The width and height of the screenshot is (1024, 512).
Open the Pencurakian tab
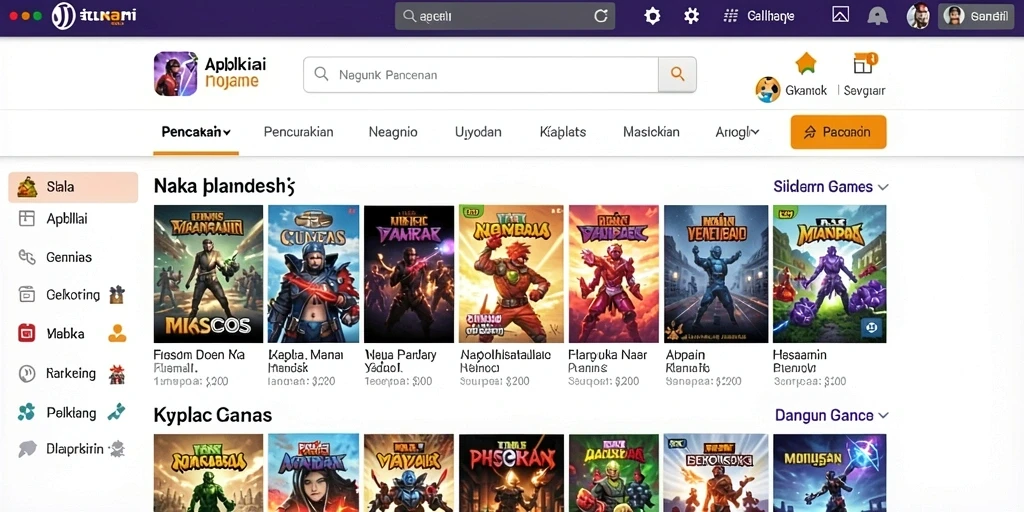298,132
